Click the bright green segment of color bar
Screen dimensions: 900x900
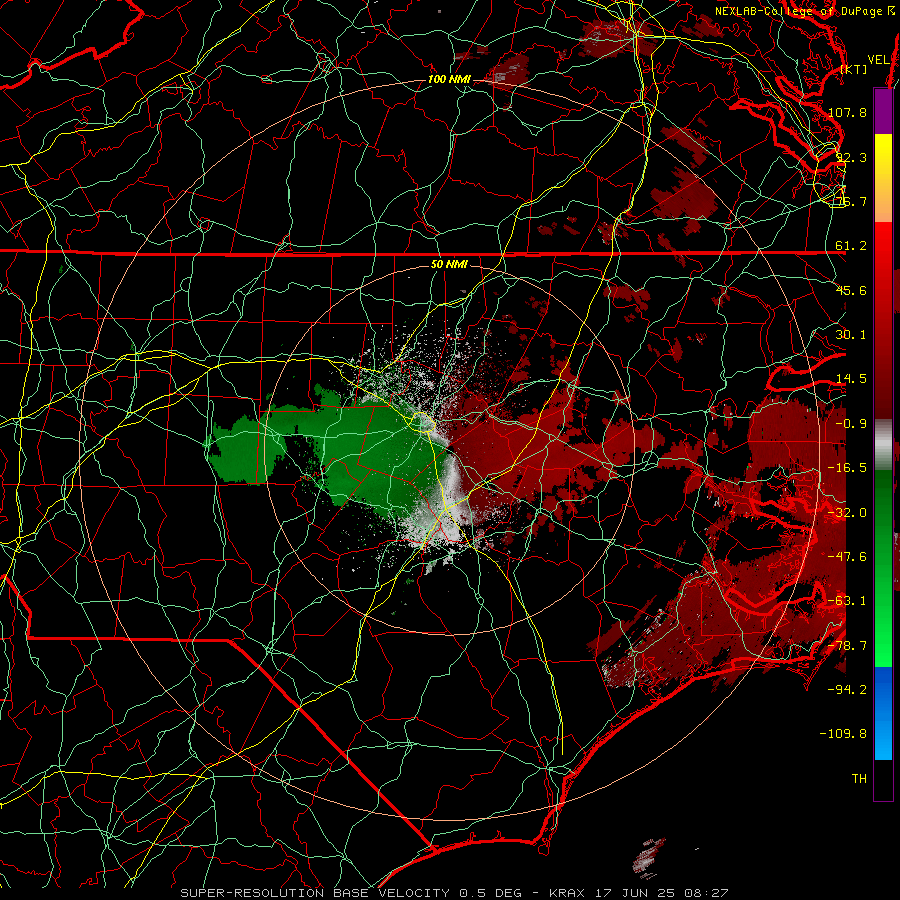[883, 568]
